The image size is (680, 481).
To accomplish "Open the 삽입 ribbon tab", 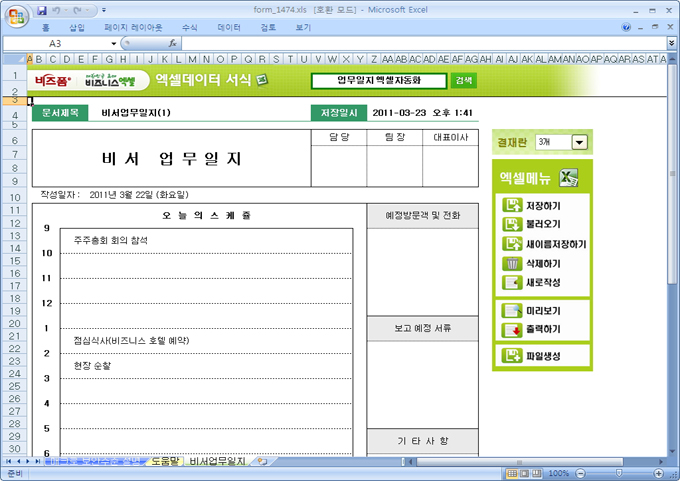I will pyautogui.click(x=77, y=28).
